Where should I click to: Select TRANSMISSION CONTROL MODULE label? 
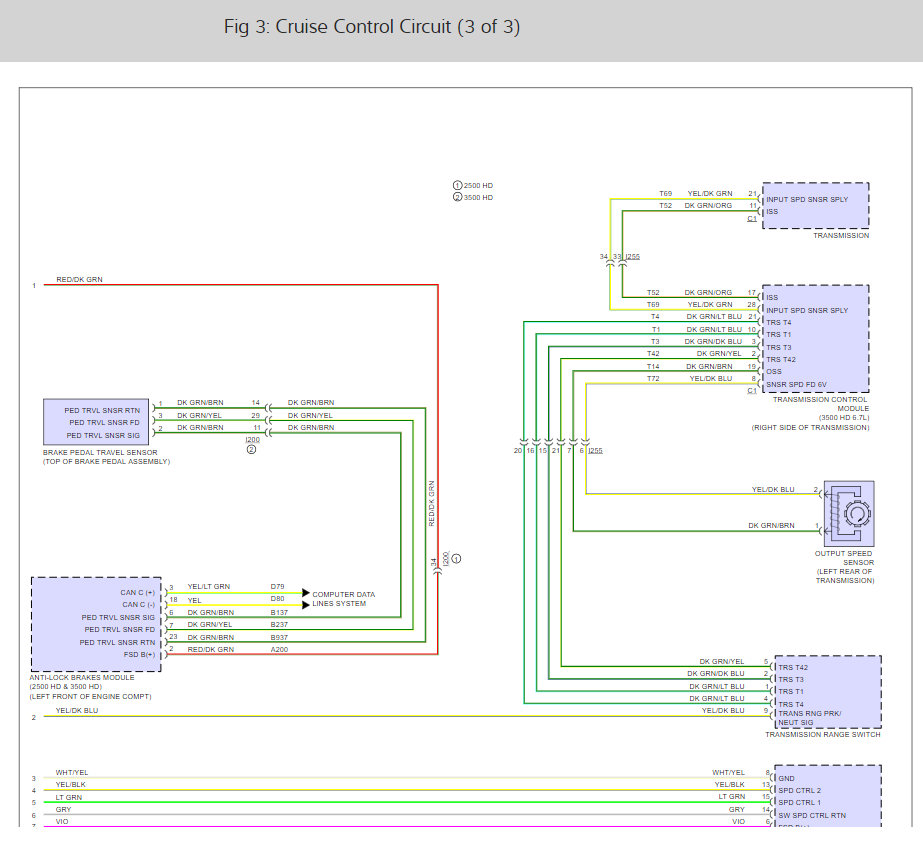tap(821, 404)
